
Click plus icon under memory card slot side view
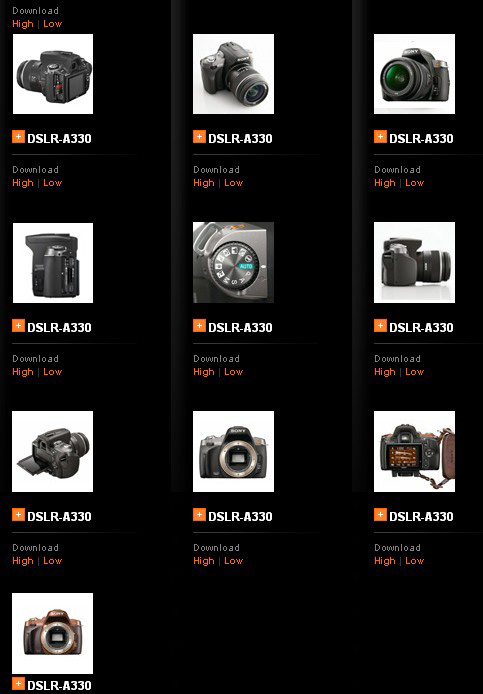18,326
